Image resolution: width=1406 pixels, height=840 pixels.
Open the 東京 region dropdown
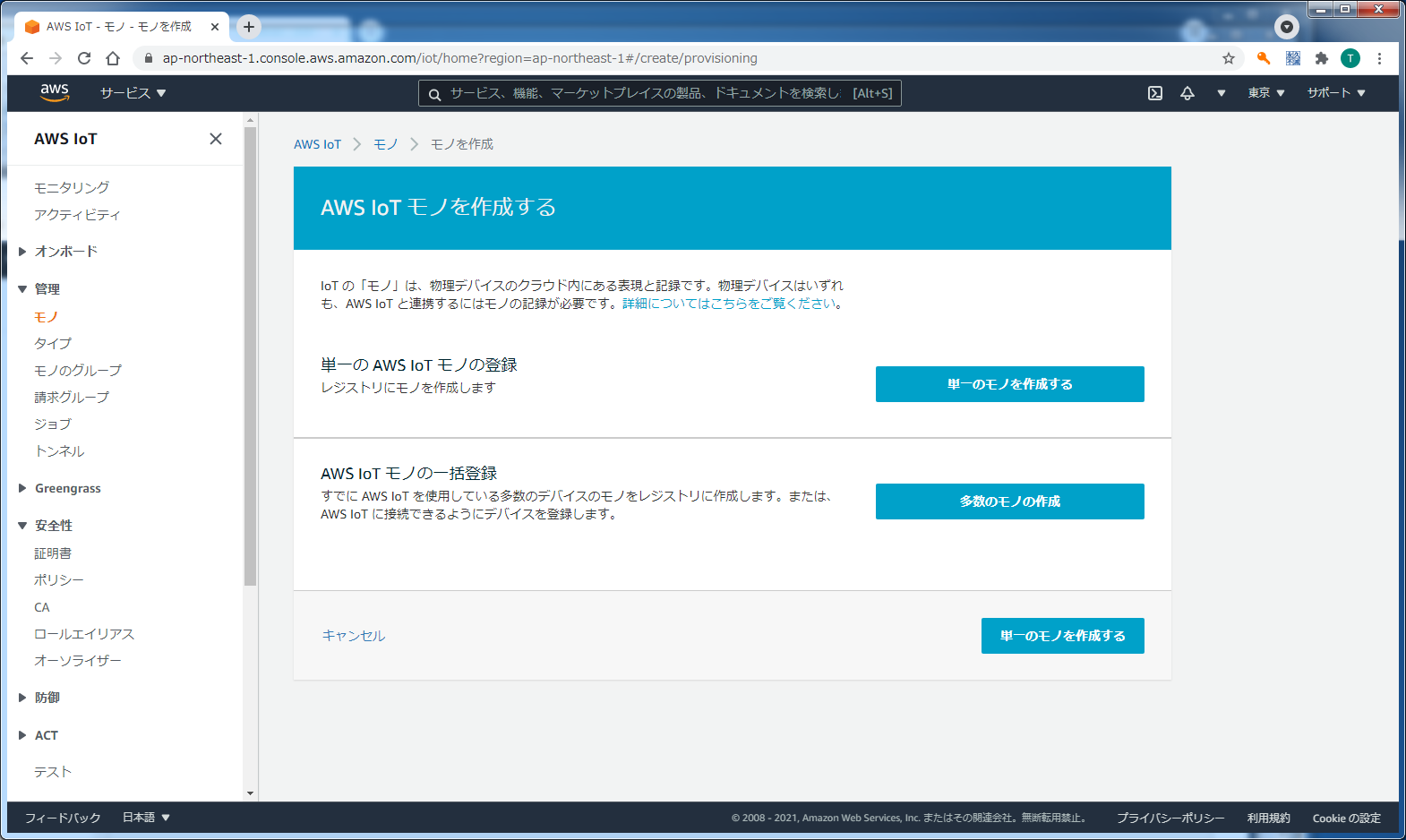click(1266, 93)
